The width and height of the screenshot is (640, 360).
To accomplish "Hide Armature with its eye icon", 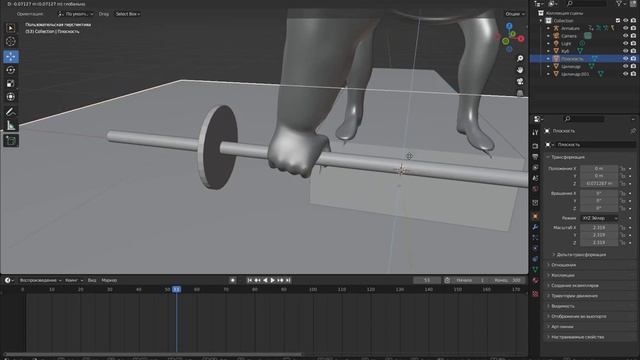I will [625, 29].
